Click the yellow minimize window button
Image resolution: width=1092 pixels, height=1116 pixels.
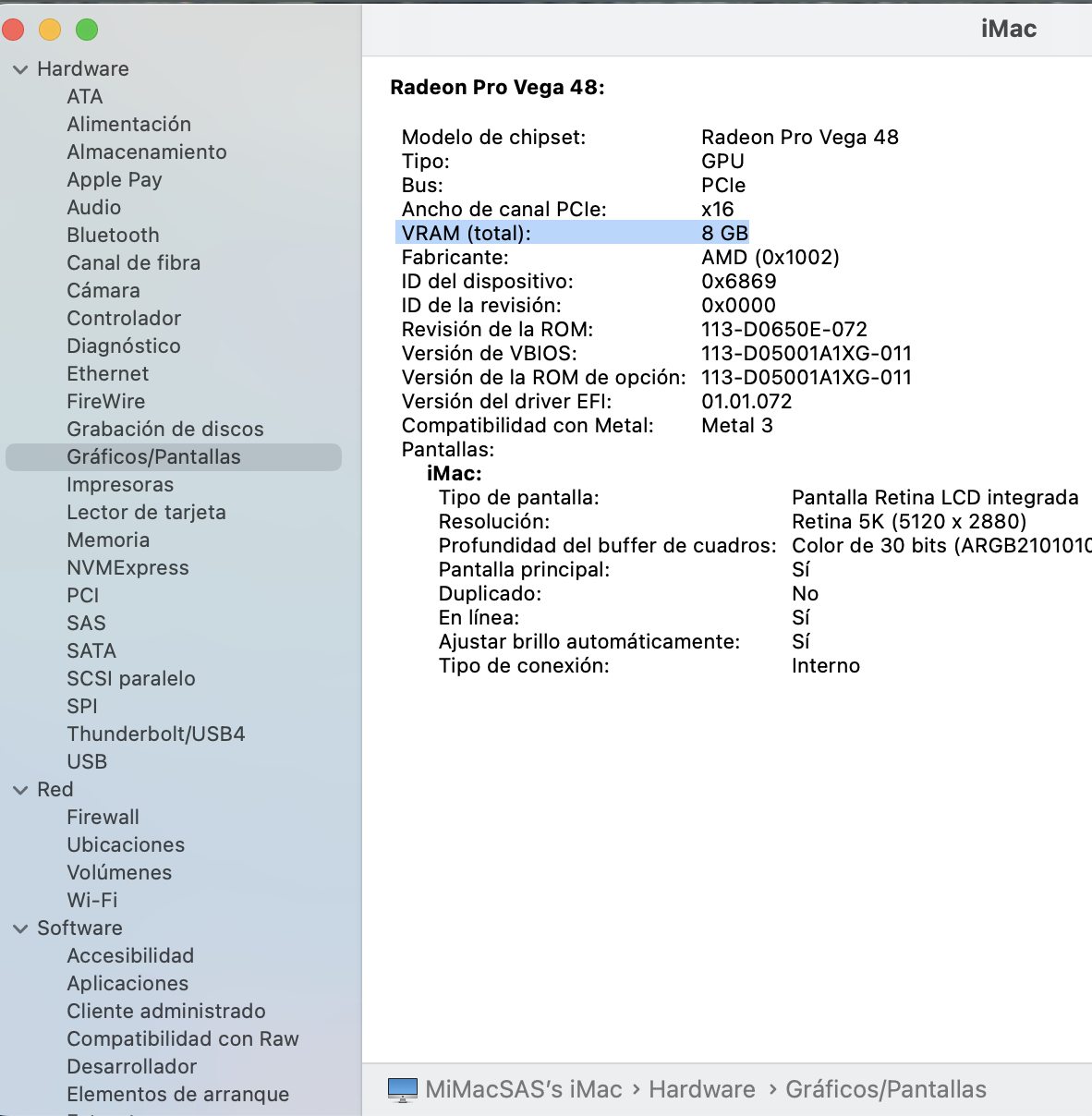pos(50,30)
